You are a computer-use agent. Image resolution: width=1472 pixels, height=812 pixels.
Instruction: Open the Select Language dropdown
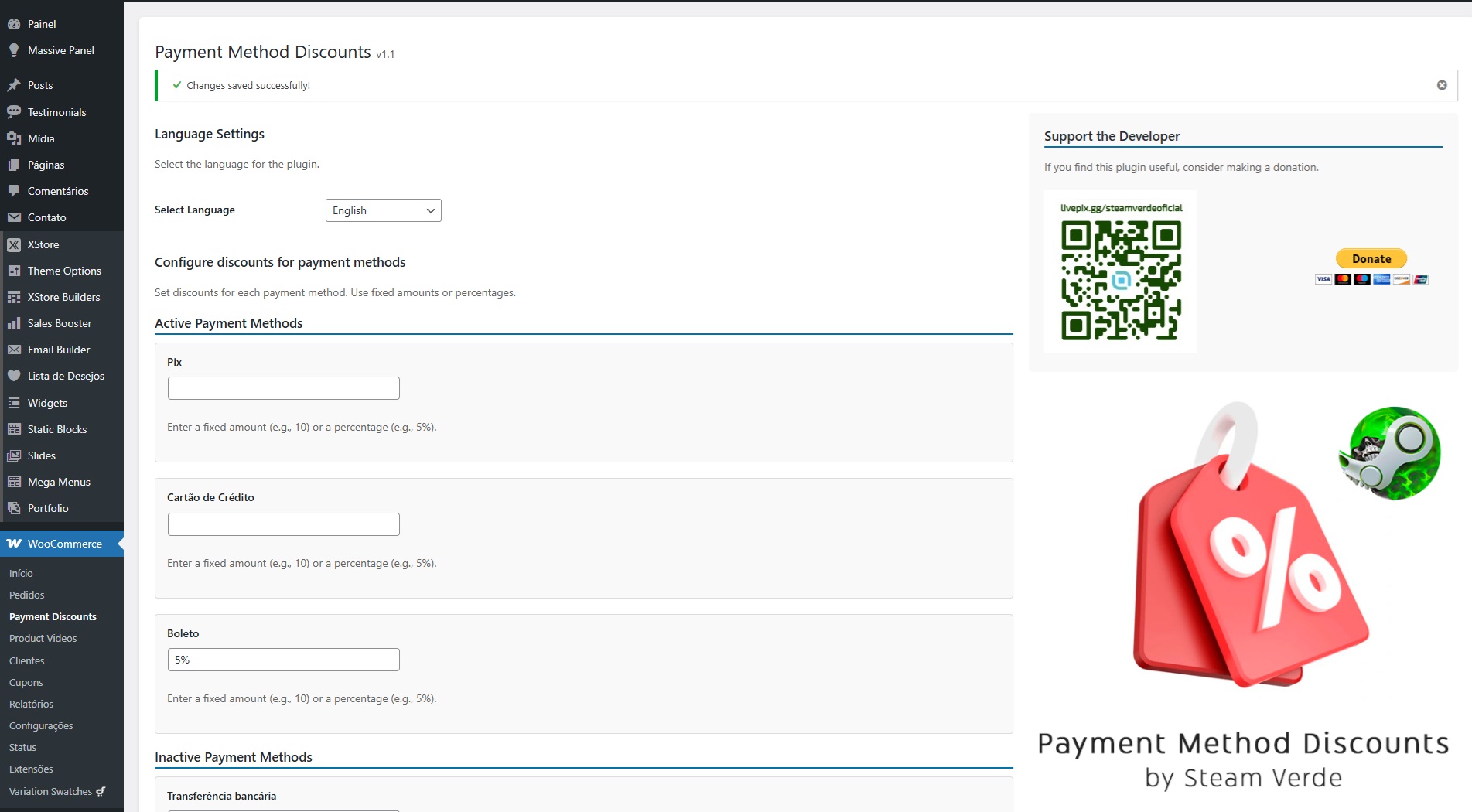(x=384, y=210)
